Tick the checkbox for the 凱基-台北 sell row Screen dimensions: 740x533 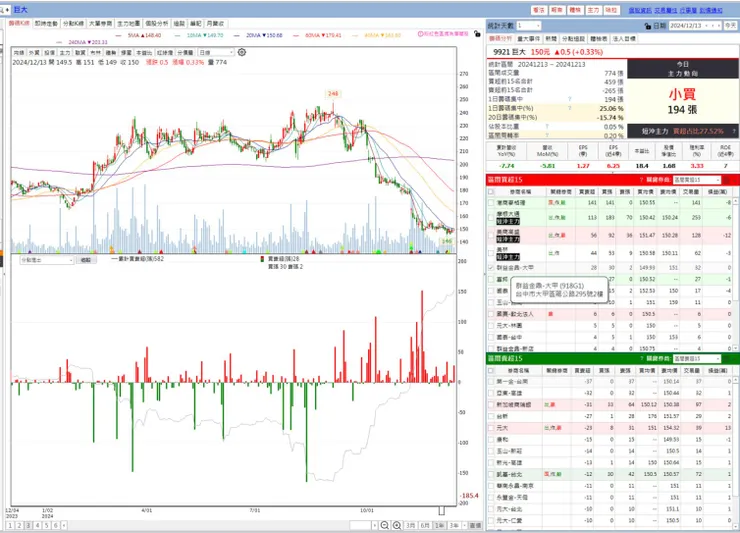pos(491,474)
